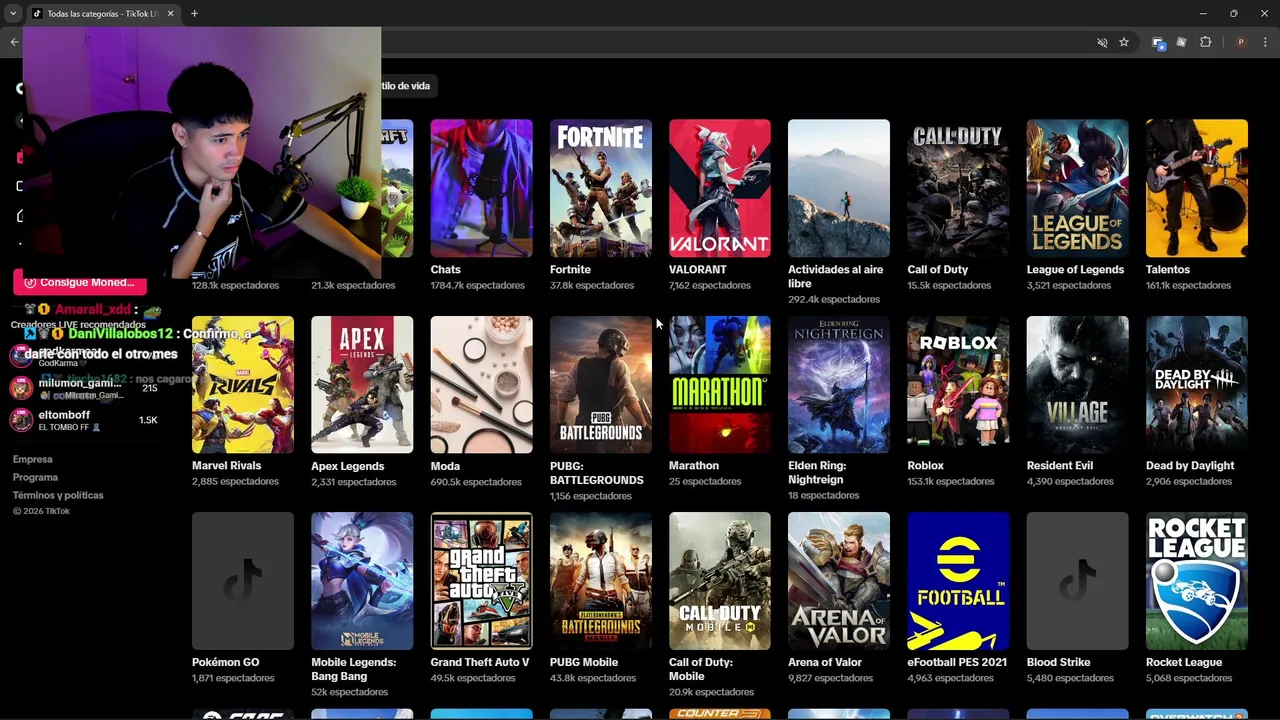Open the Programa footer link
This screenshot has width=1280, height=720.
pyautogui.click(x=35, y=477)
